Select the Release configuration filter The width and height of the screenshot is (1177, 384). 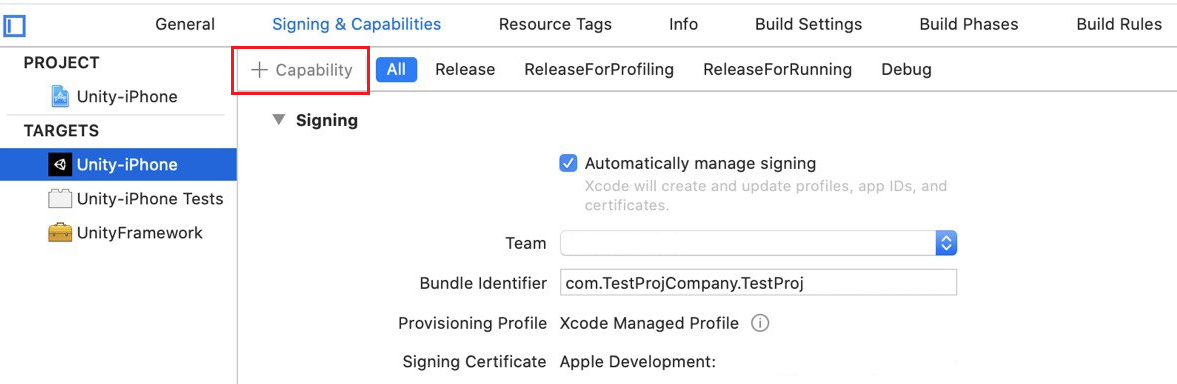click(x=465, y=70)
